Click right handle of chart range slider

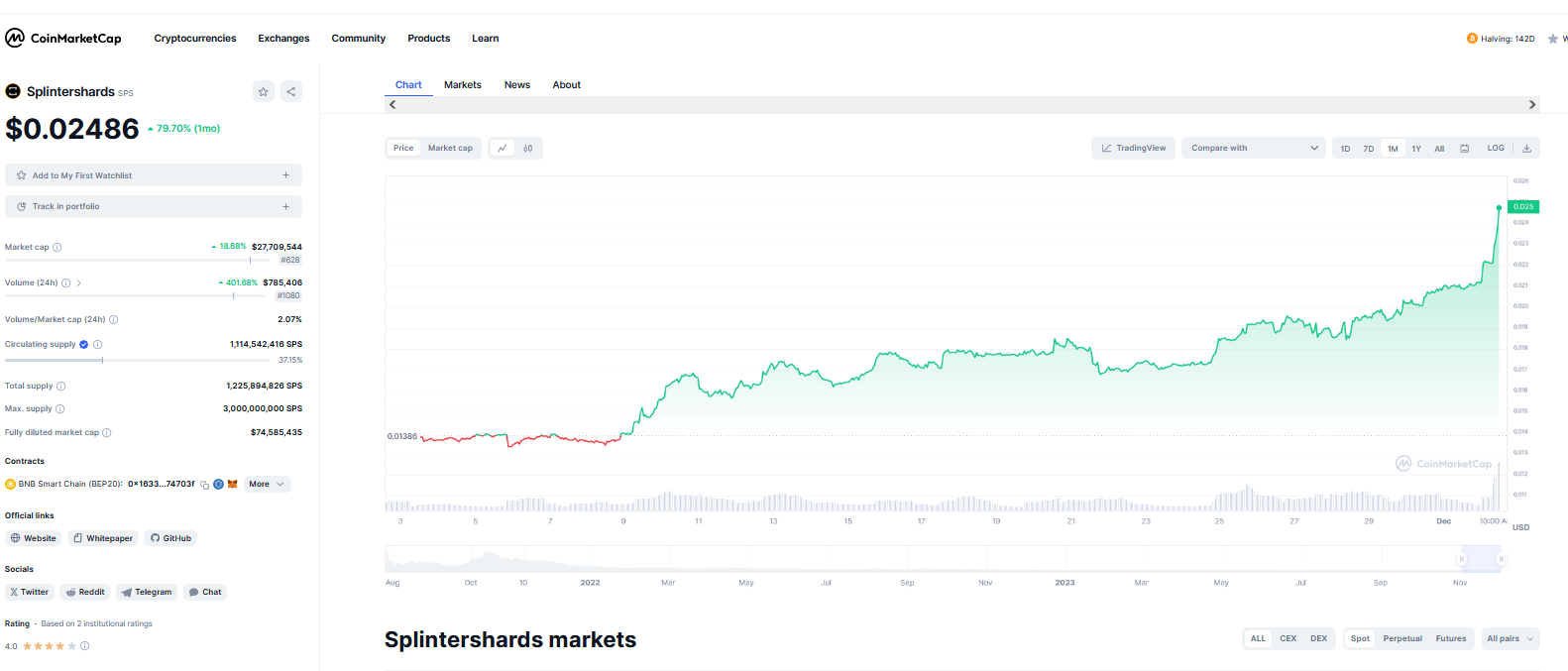pos(1501,559)
